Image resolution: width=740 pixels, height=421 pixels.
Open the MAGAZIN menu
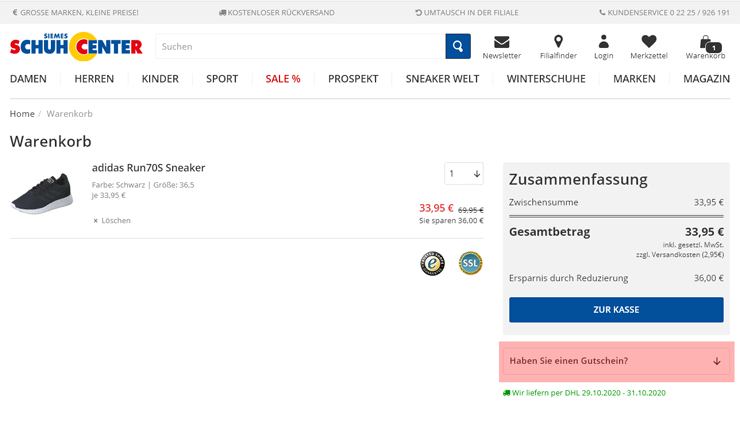tap(706, 79)
